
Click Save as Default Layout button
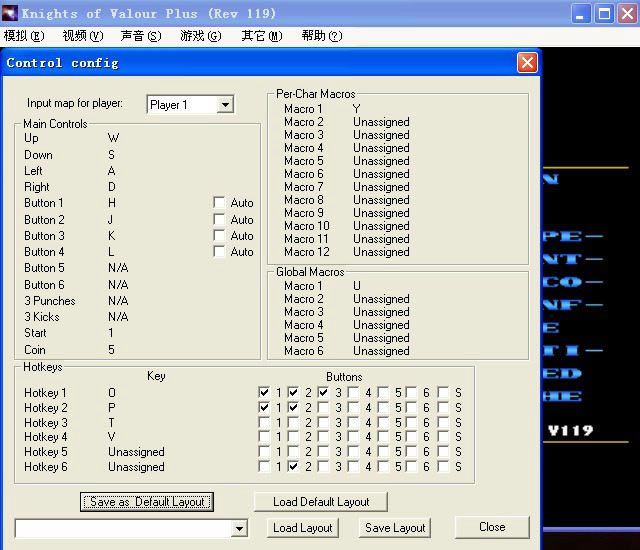[x=147, y=502]
